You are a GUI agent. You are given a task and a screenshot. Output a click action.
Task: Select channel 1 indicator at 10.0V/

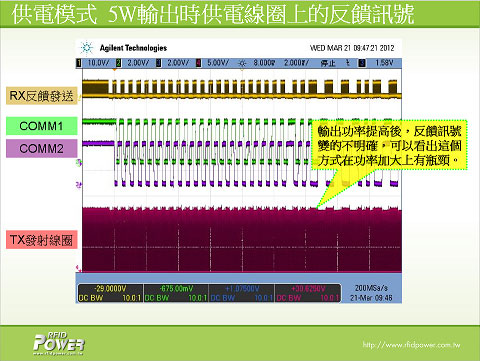[x=79, y=63]
